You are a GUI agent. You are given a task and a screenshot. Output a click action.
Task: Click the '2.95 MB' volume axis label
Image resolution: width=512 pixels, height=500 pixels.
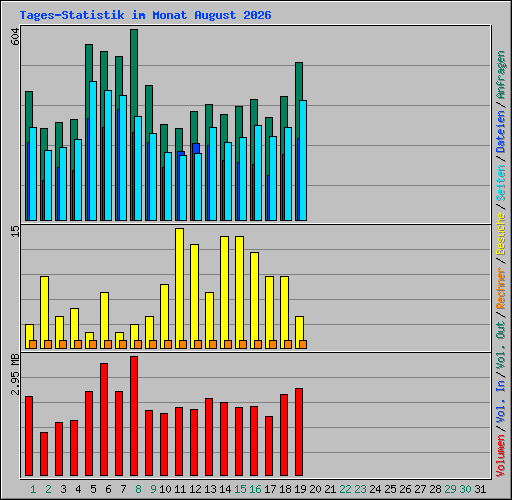(x=15, y=375)
